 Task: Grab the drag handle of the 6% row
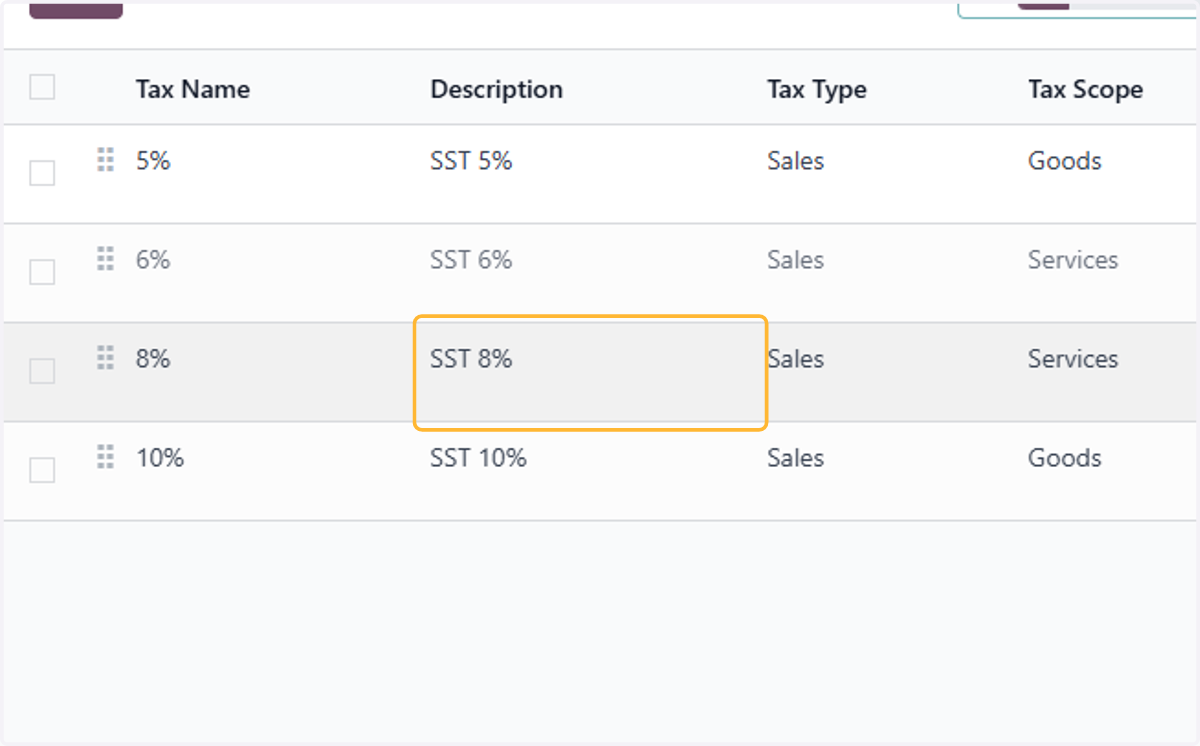(x=105, y=258)
